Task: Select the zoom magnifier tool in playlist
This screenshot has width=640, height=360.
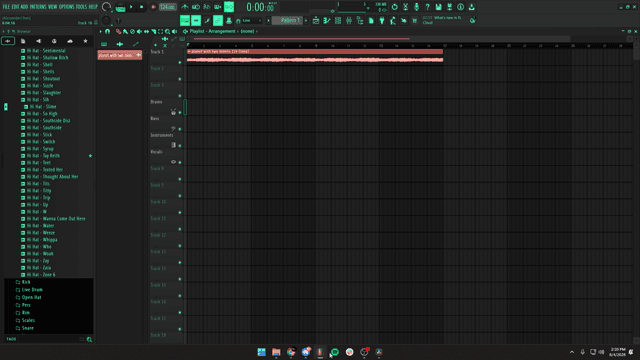Action: click(x=167, y=31)
